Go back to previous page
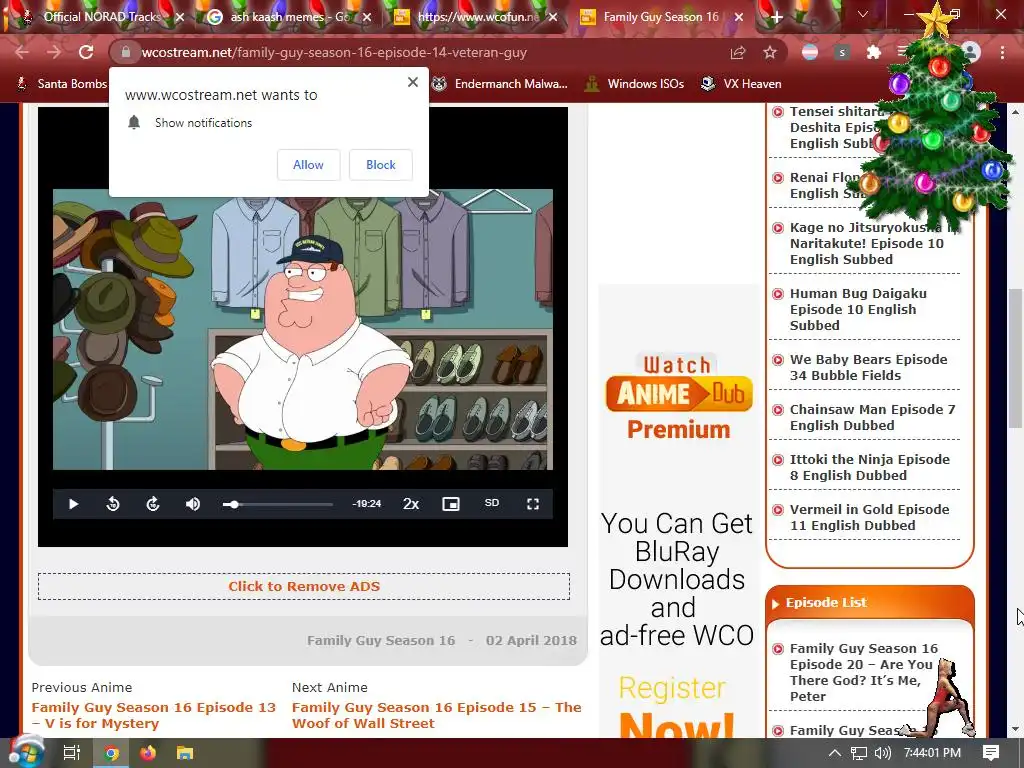Image resolution: width=1024 pixels, height=768 pixels. point(22,52)
